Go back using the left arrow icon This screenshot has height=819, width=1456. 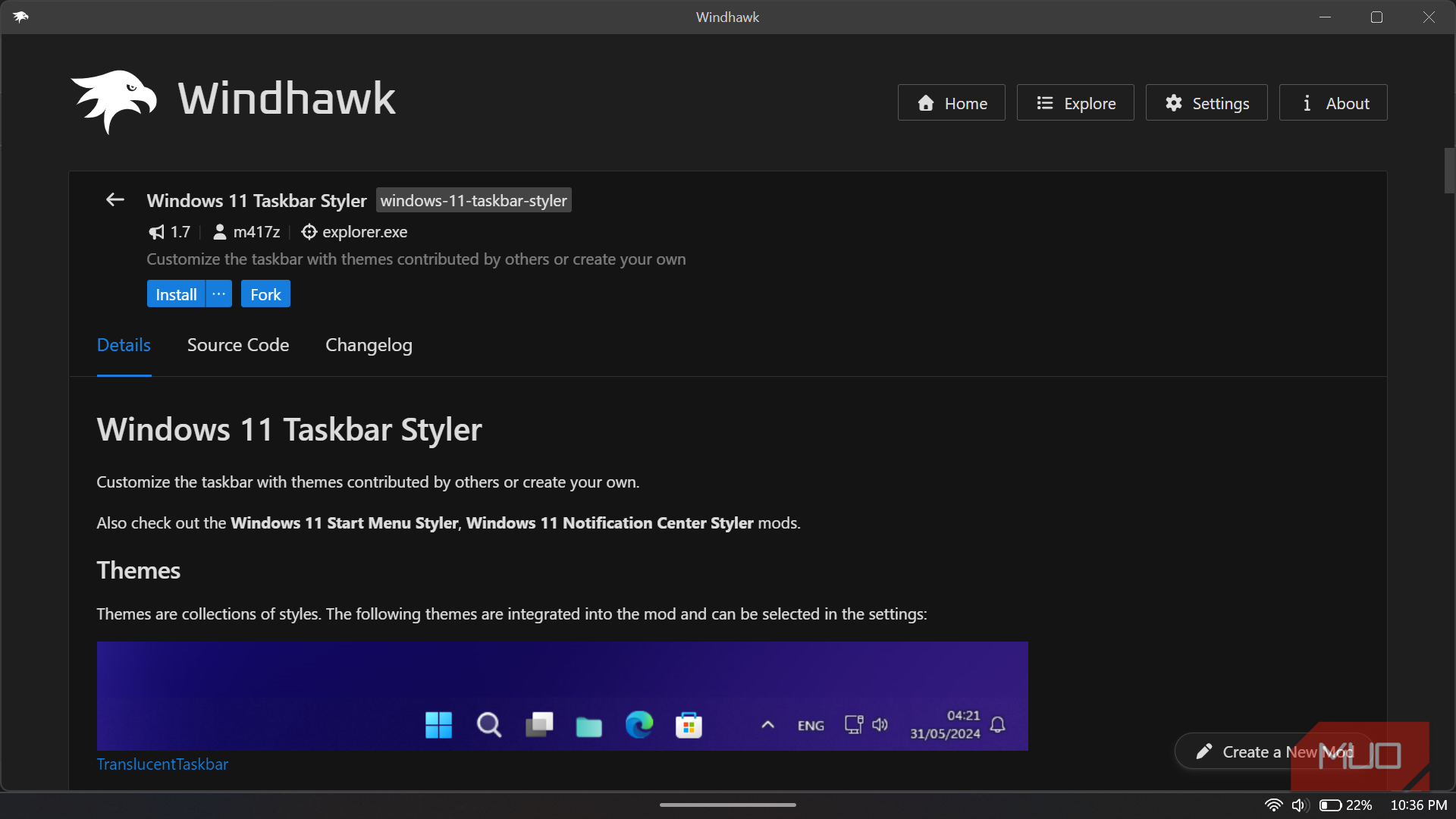[115, 199]
